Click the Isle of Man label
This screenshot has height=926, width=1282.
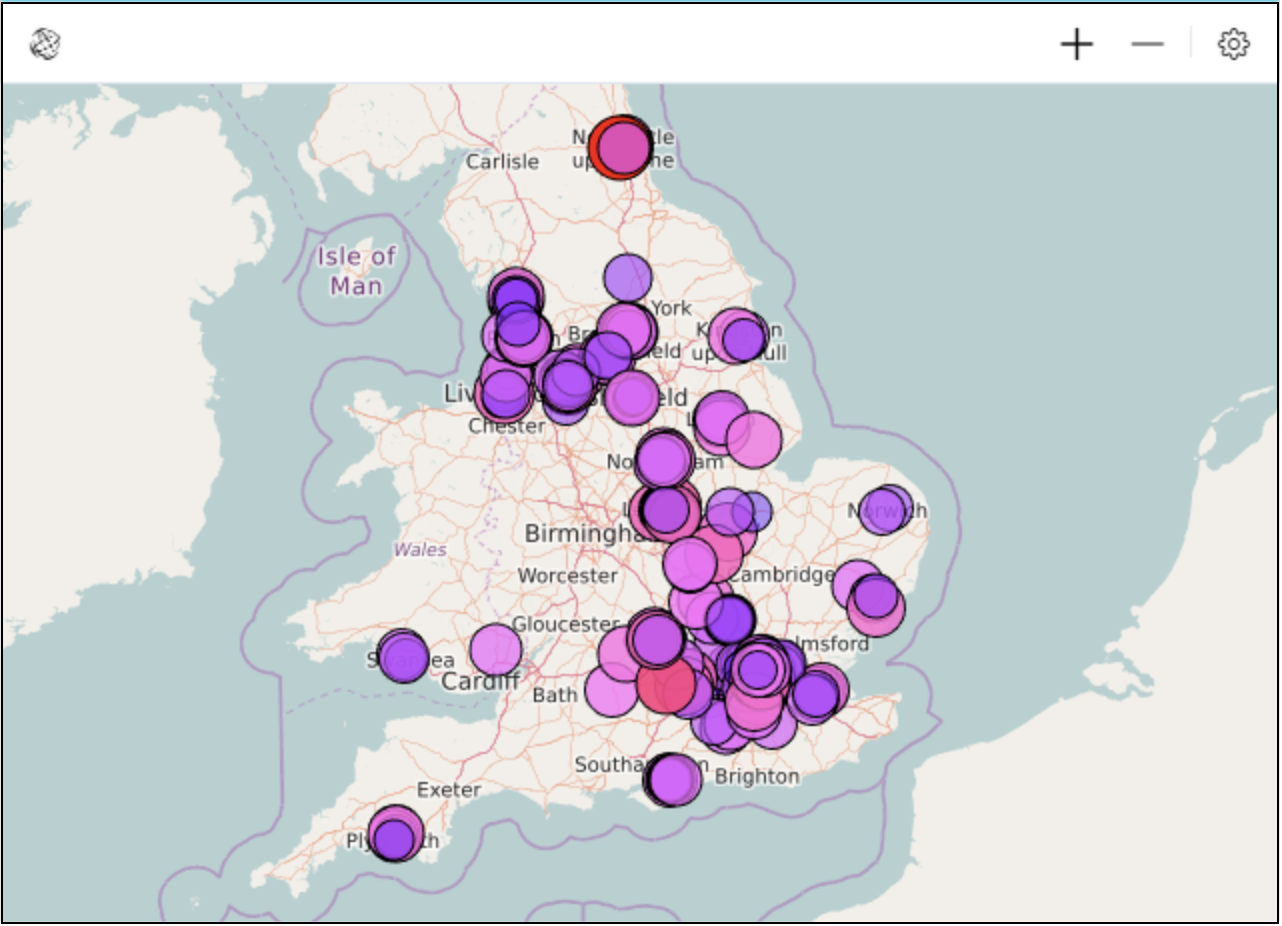click(x=356, y=271)
